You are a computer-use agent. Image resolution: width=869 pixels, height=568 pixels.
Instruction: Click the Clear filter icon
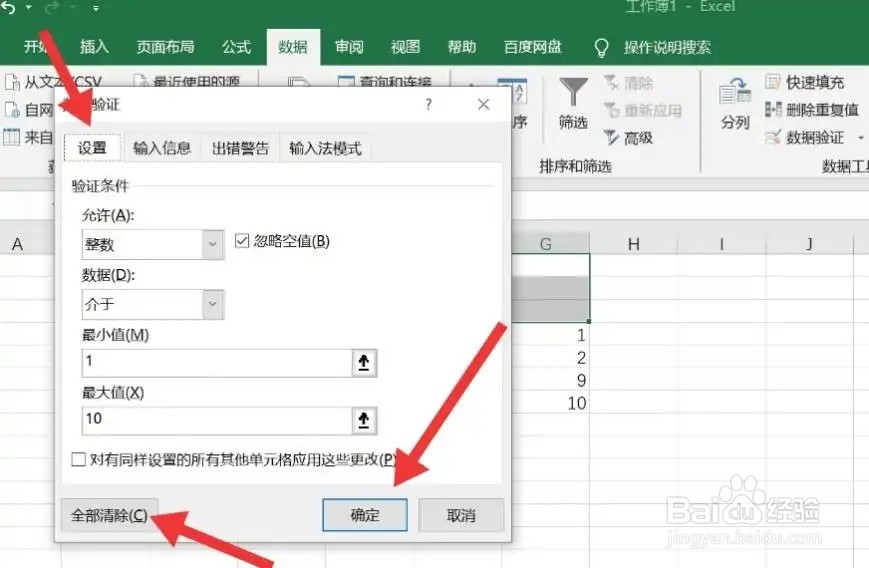[611, 83]
